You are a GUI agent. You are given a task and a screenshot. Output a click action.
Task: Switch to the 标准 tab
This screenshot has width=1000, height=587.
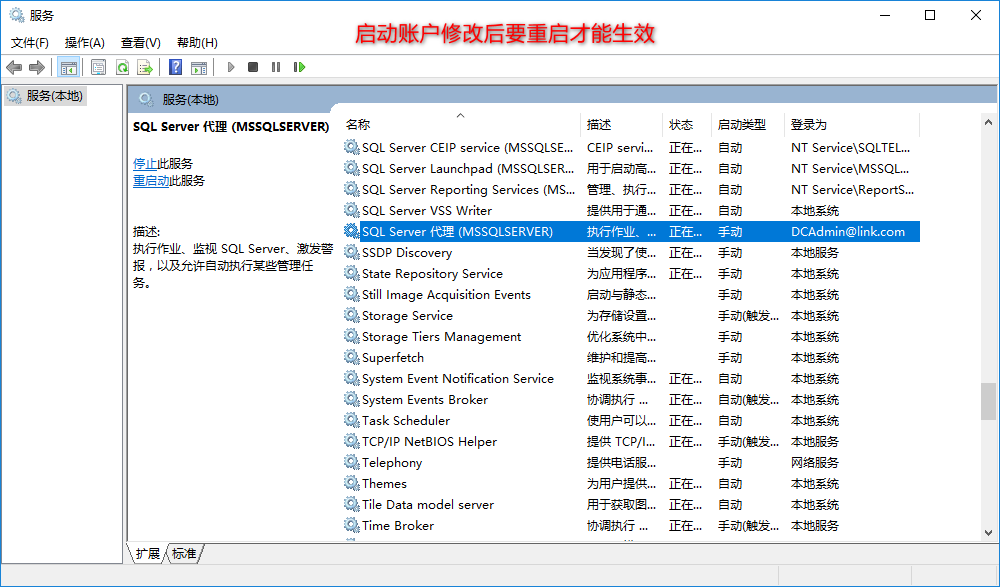(x=184, y=553)
